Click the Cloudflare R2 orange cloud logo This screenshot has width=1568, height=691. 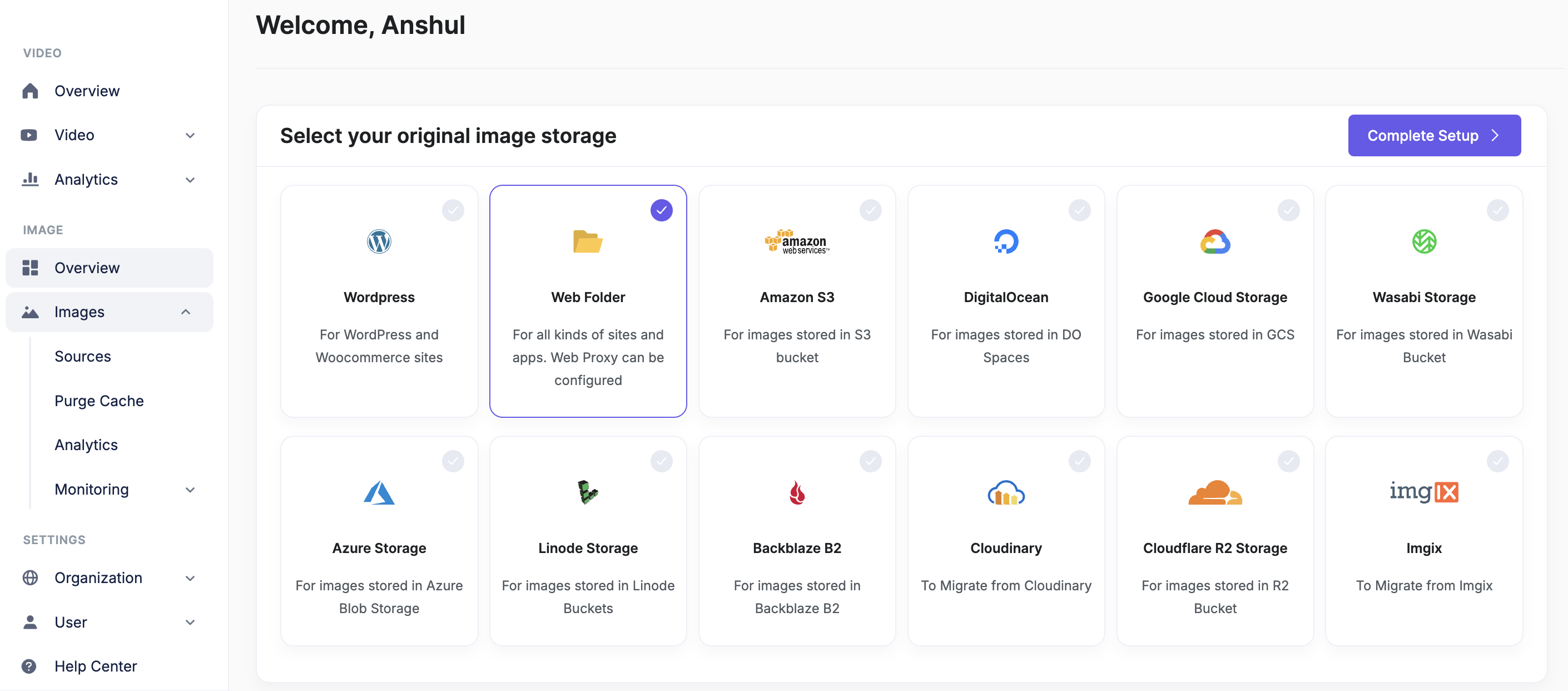tap(1215, 492)
